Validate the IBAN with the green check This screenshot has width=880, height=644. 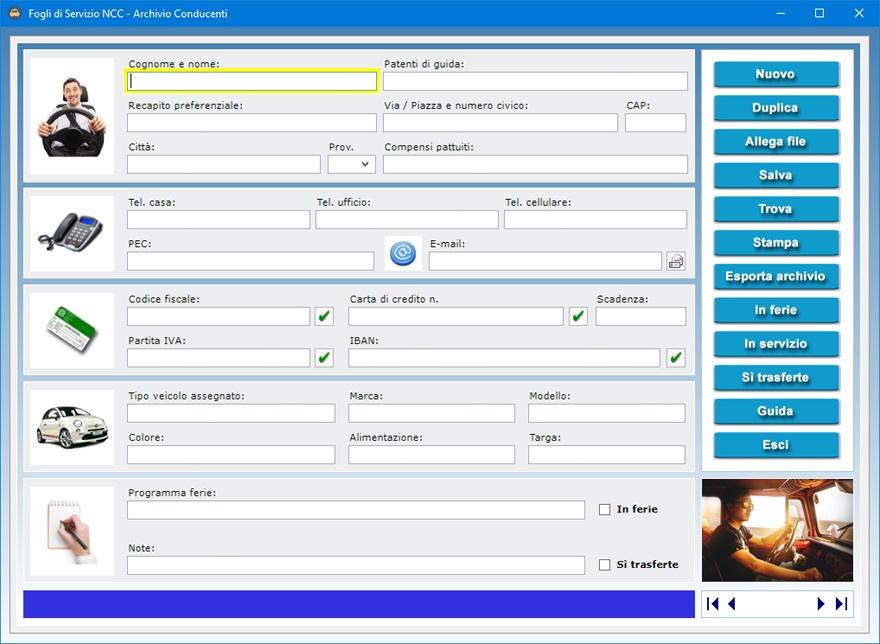click(676, 357)
